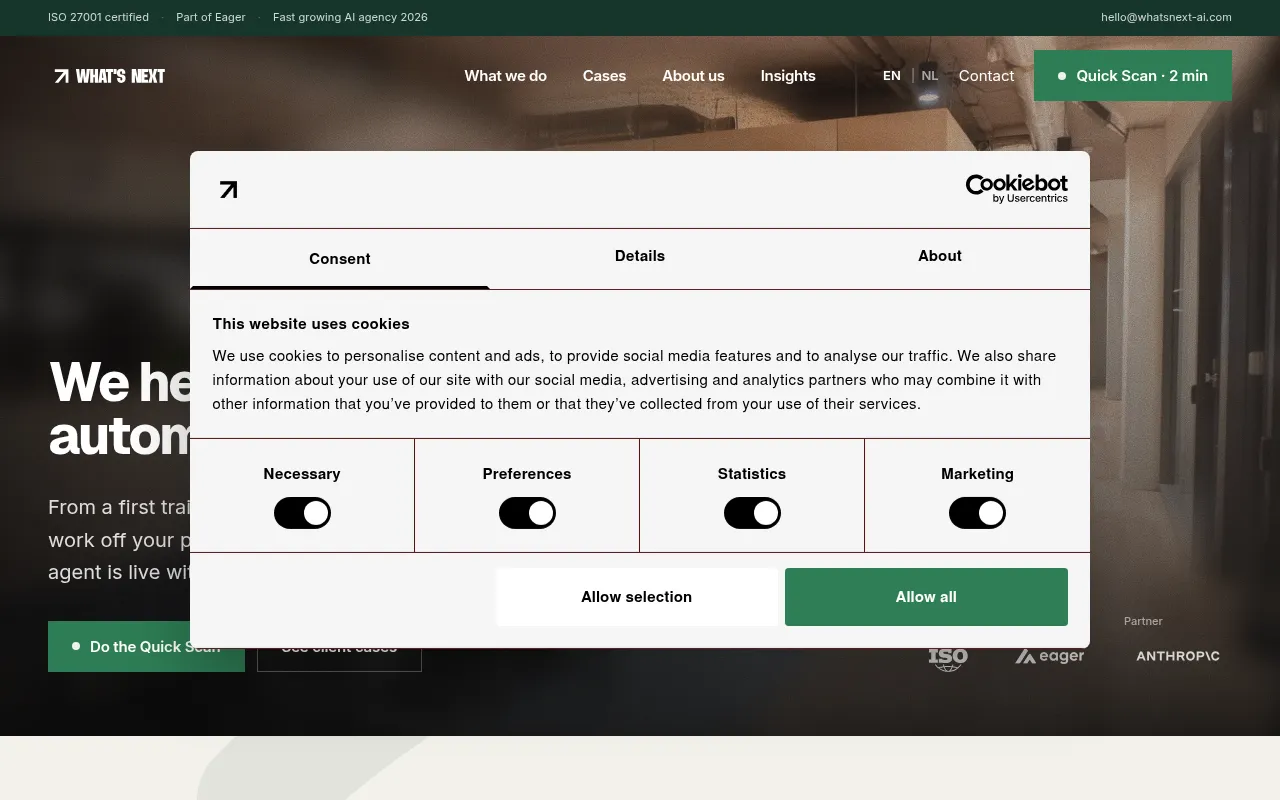Turn off the Statistics cookies switch
The width and height of the screenshot is (1280, 800).
coord(752,513)
